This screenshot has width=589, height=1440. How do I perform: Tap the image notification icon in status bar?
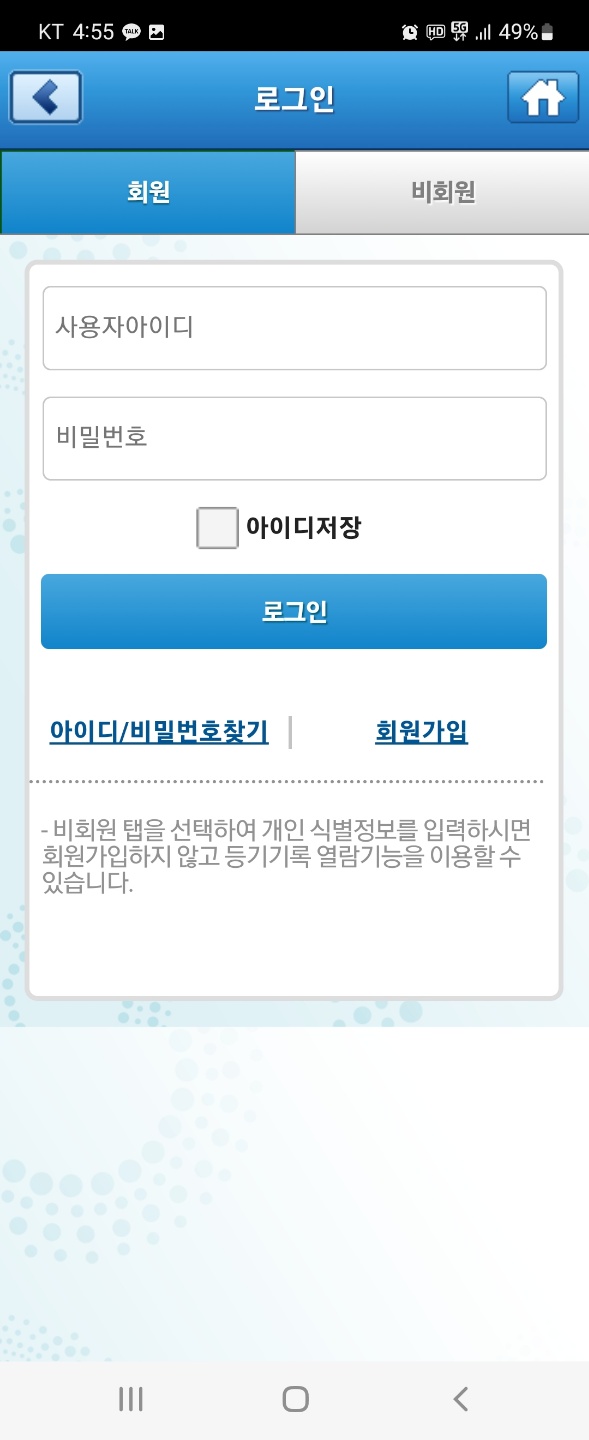[x=156, y=32]
